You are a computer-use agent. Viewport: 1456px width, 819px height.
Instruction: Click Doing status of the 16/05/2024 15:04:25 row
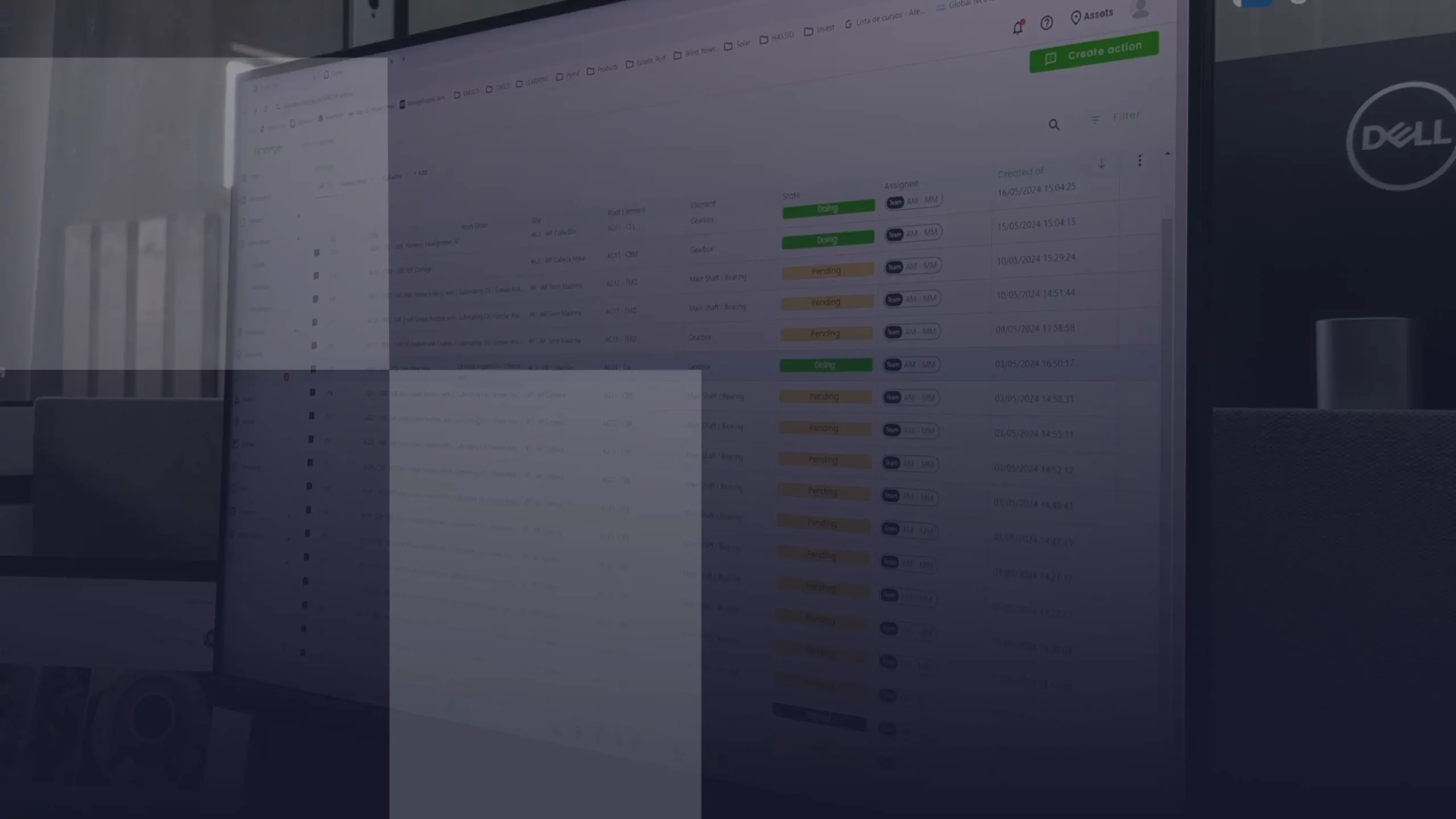click(x=828, y=209)
